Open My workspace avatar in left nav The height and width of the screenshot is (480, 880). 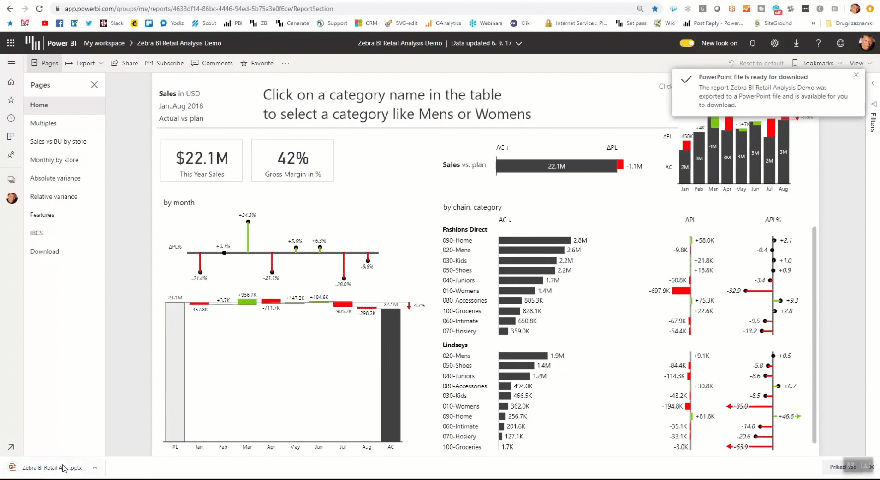12,198
